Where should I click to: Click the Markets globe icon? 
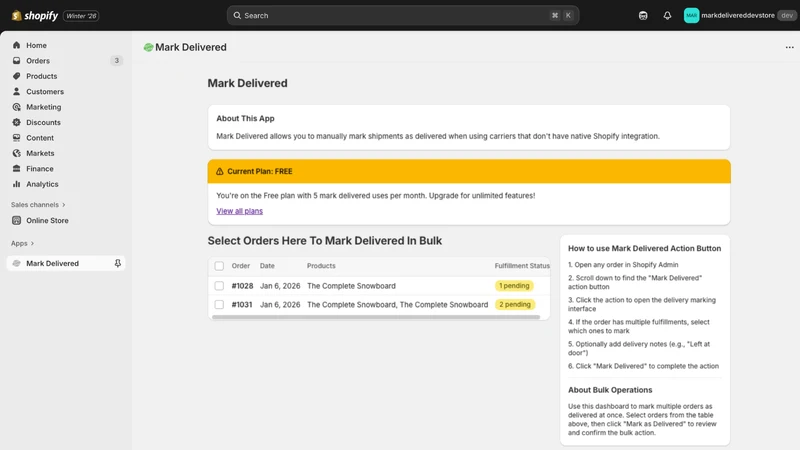coord(16,153)
